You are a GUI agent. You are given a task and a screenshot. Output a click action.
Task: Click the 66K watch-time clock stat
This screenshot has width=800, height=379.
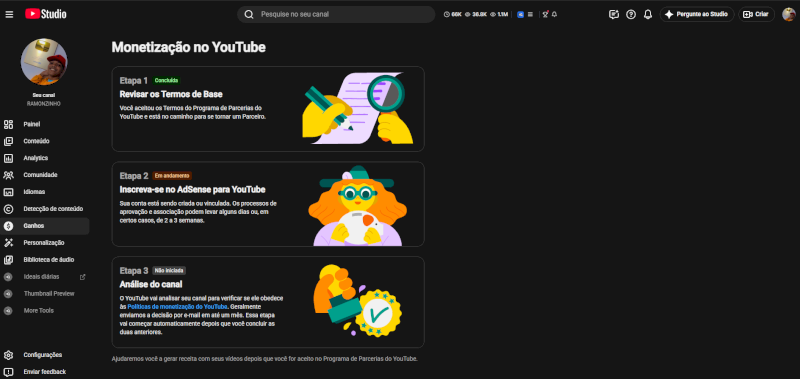click(453, 14)
